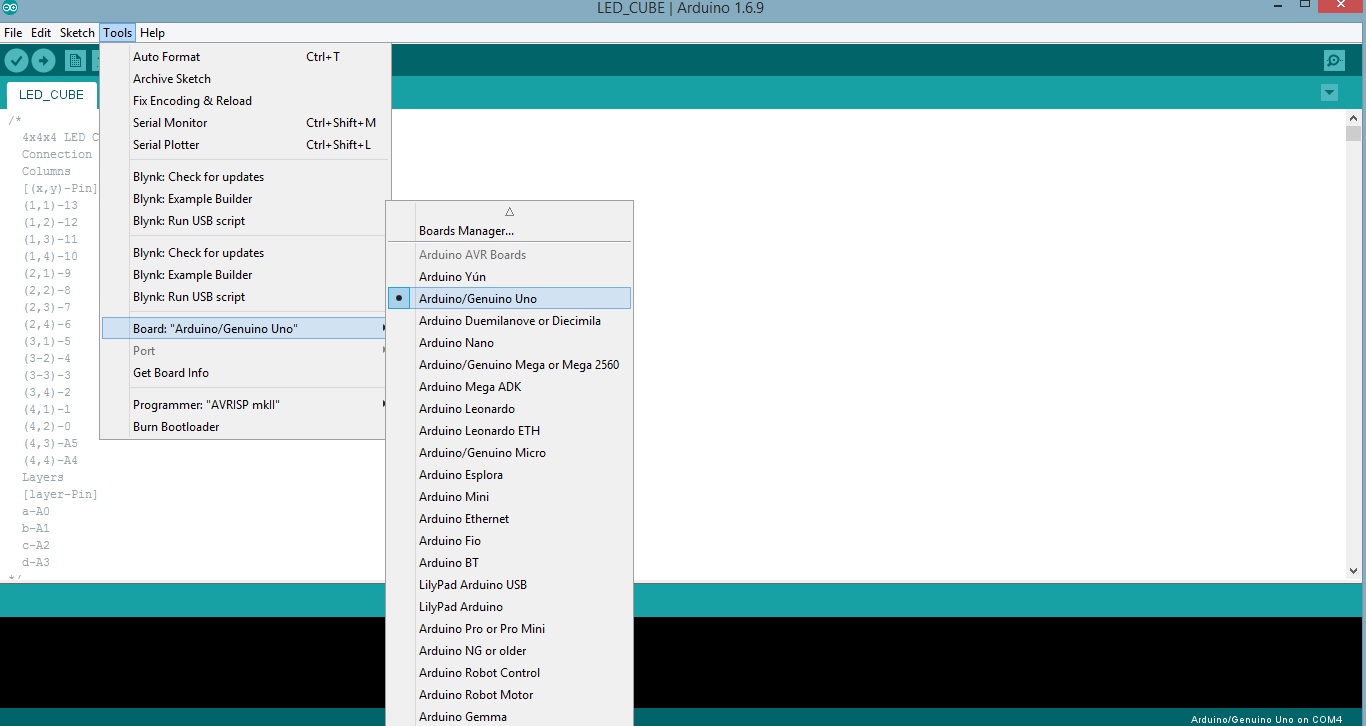
Task: Click second Blynk: Check for updates
Action: click(244, 253)
